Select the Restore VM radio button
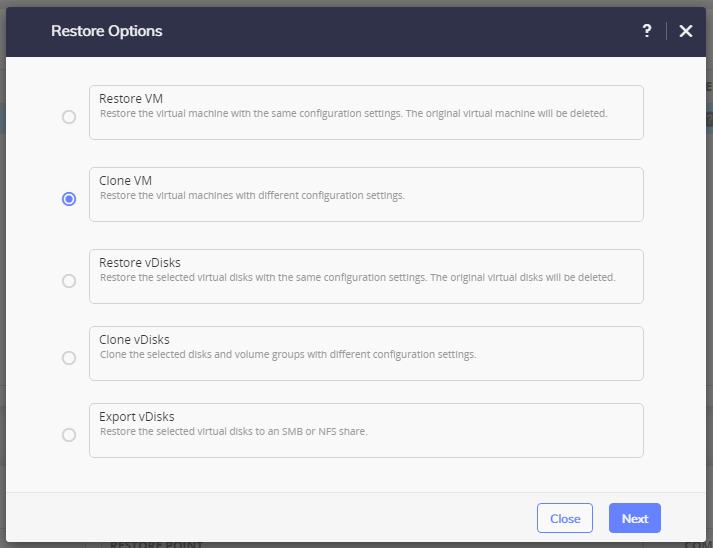713x548 pixels. click(x=69, y=117)
